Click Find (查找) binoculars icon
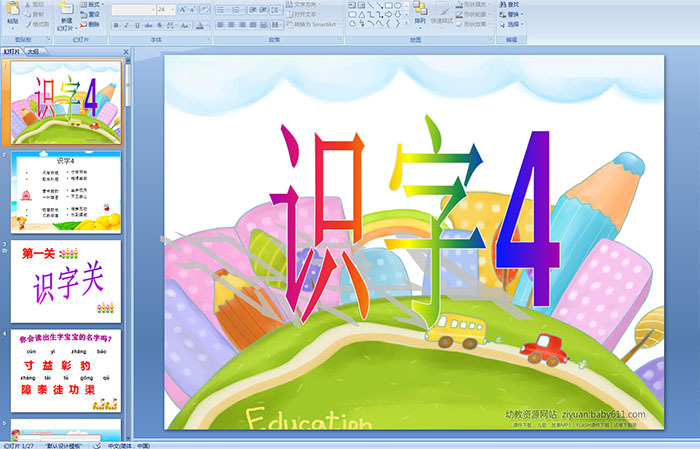Viewport: 700px width, 449px height. (x=503, y=4)
